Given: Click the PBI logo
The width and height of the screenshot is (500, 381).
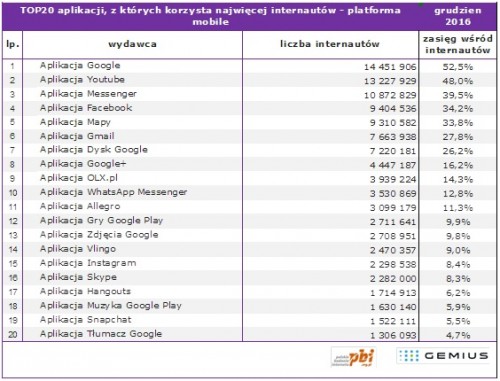Looking at the screenshot, I should coord(354,357).
